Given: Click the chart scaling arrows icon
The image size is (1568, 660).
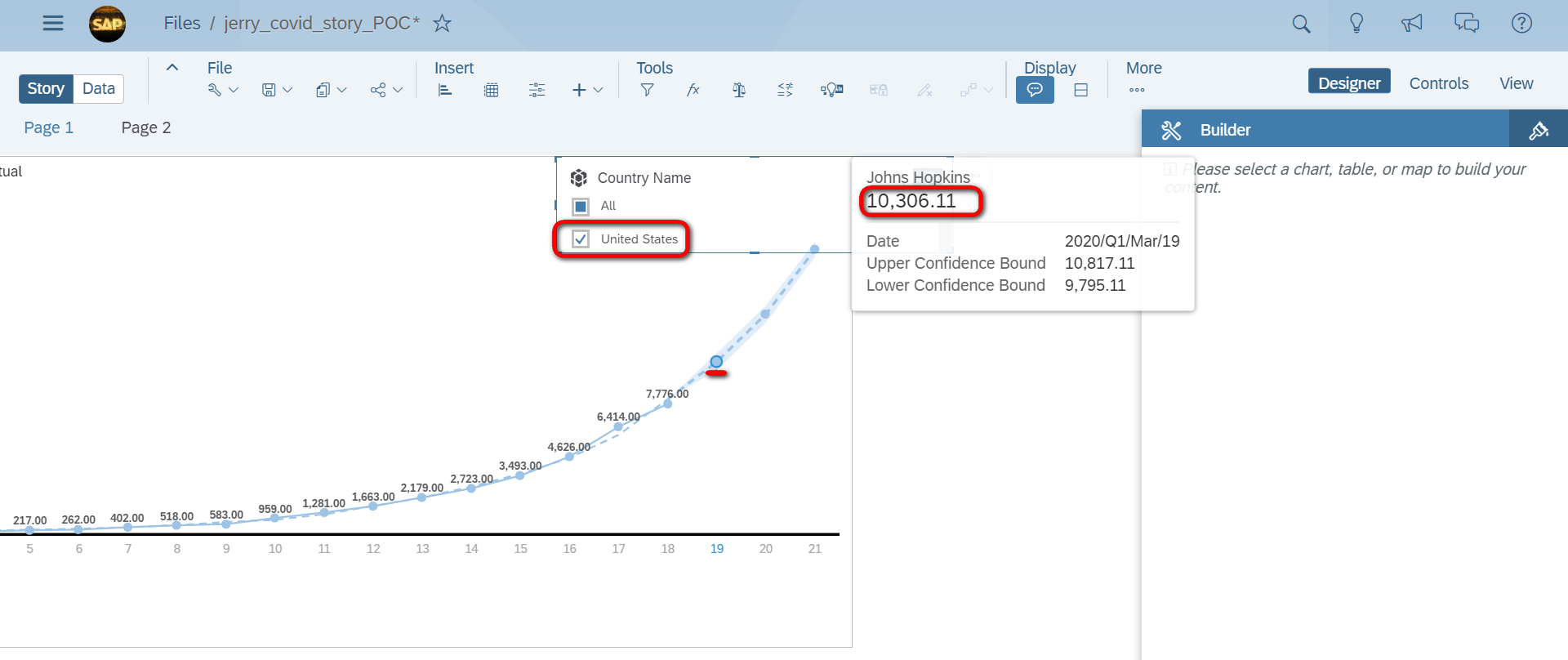Looking at the screenshot, I should tap(785, 90).
